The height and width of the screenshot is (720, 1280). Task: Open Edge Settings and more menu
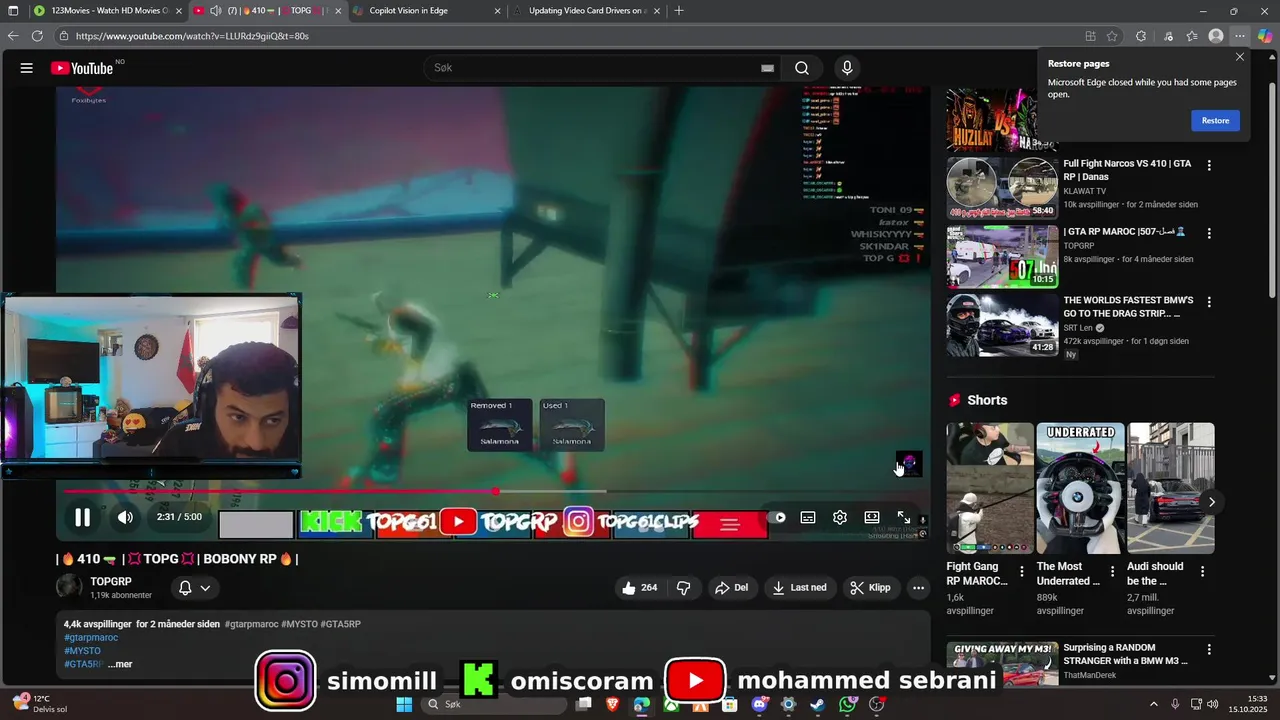(x=1240, y=36)
